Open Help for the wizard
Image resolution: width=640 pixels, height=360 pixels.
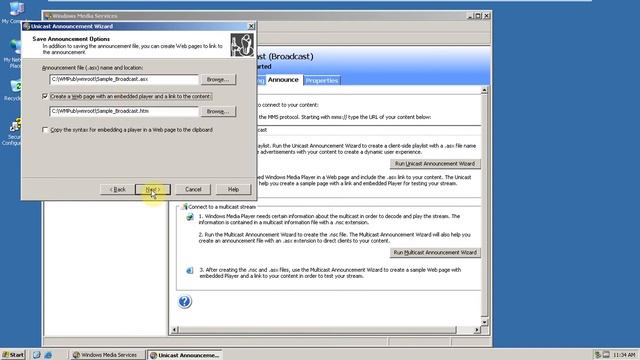click(x=233, y=189)
